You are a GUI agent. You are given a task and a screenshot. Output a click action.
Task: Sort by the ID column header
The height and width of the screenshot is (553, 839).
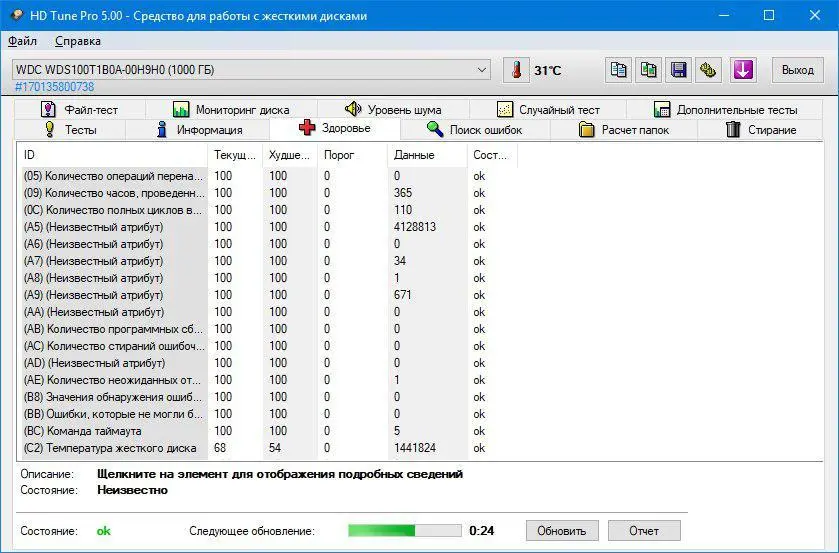click(x=112, y=155)
